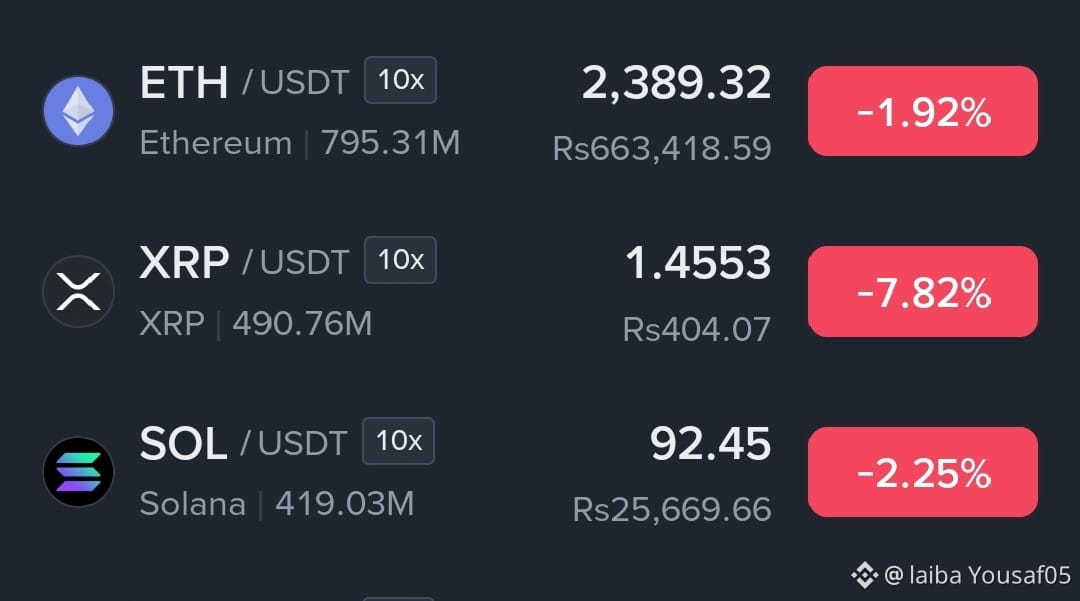This screenshot has width=1080, height=601.
Task: Open the @laiba Yousaf05 profile watermark
Action: pos(977,575)
